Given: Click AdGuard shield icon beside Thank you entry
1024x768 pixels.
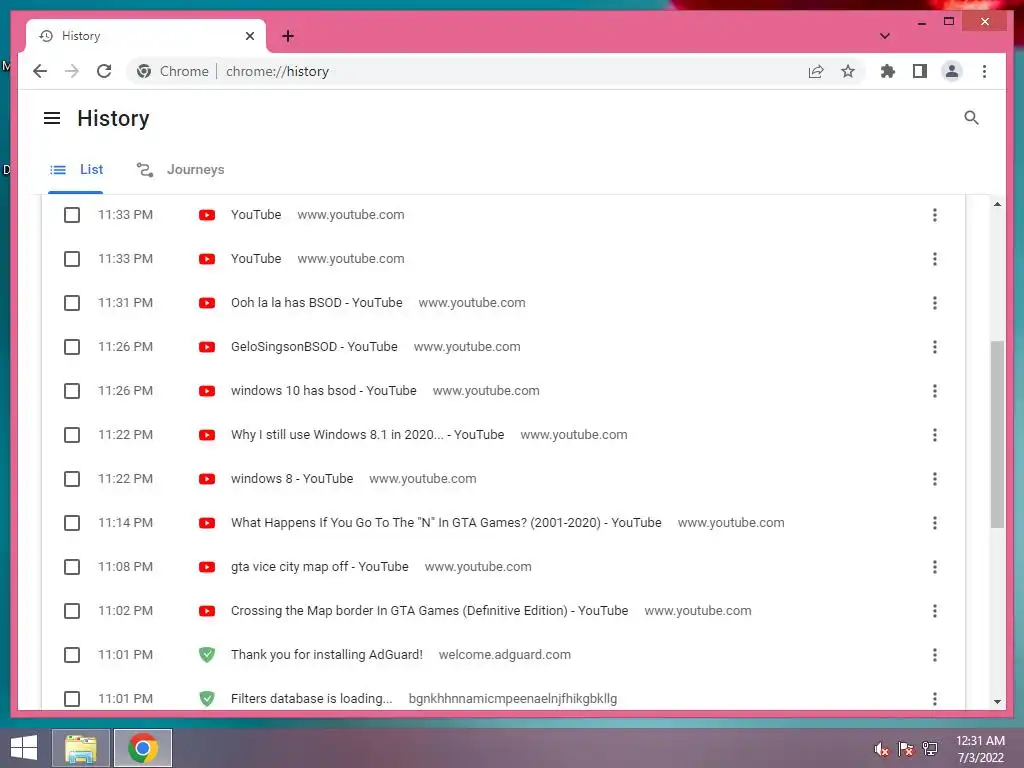Looking at the screenshot, I should (x=207, y=654).
